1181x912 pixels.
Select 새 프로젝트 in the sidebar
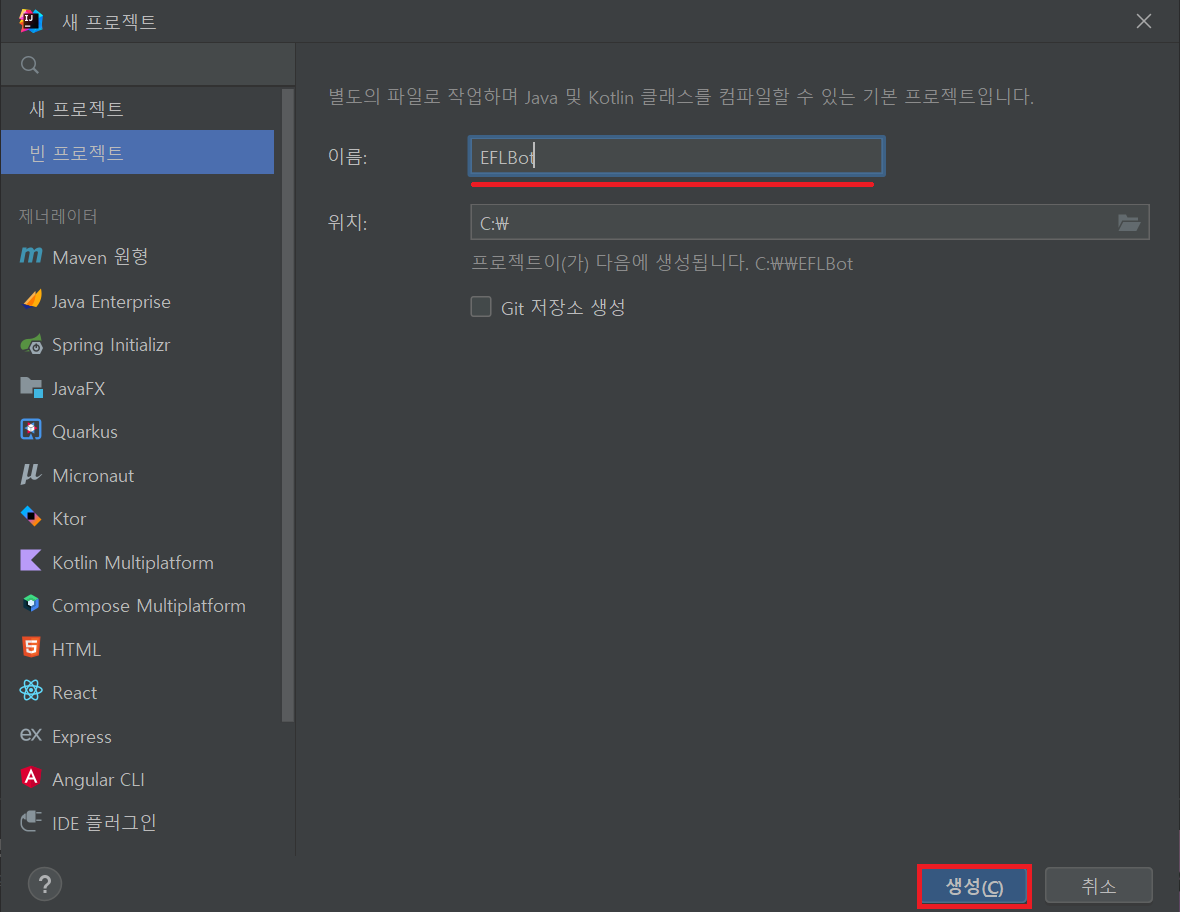pyautogui.click(x=138, y=108)
